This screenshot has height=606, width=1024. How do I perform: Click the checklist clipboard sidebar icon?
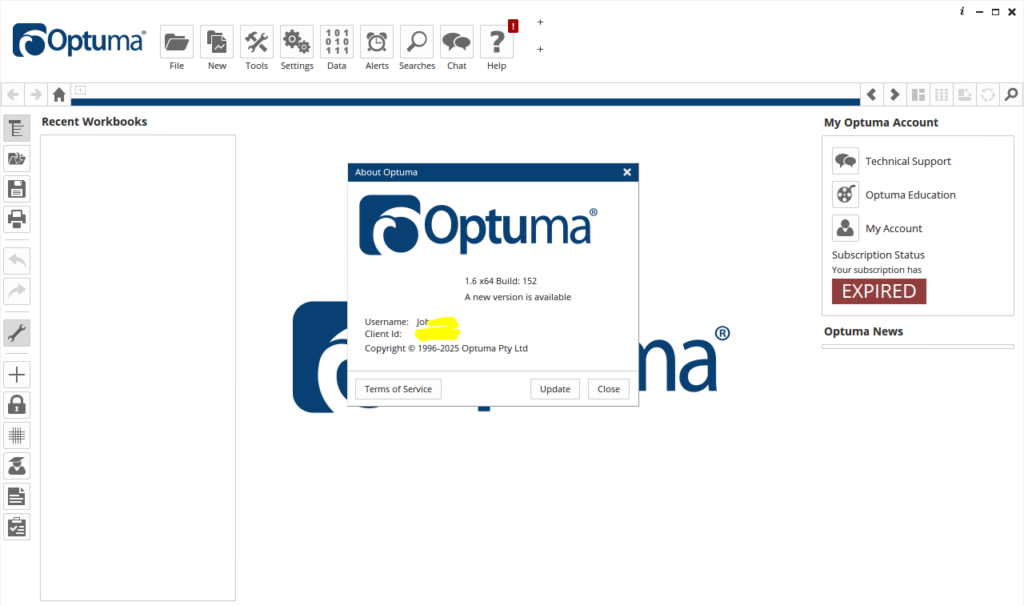pos(17,526)
